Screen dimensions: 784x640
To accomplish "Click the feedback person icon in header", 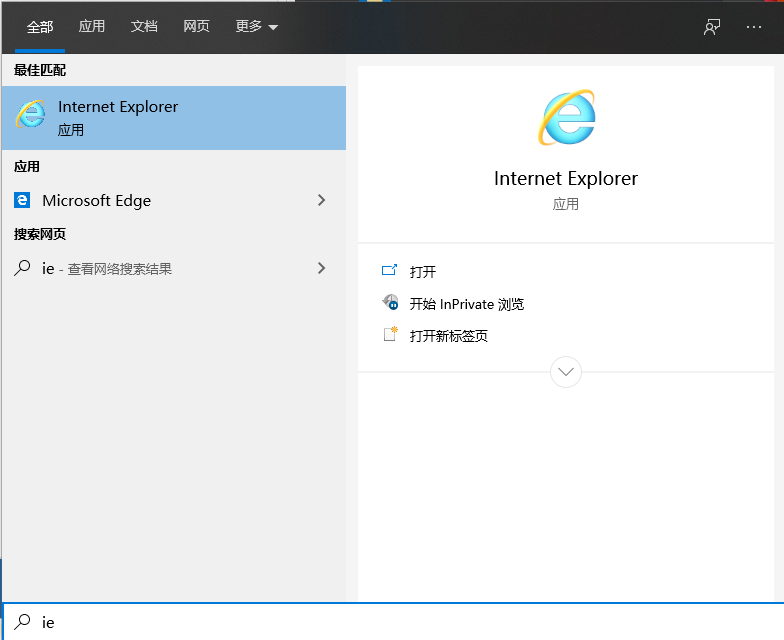I will (712, 27).
